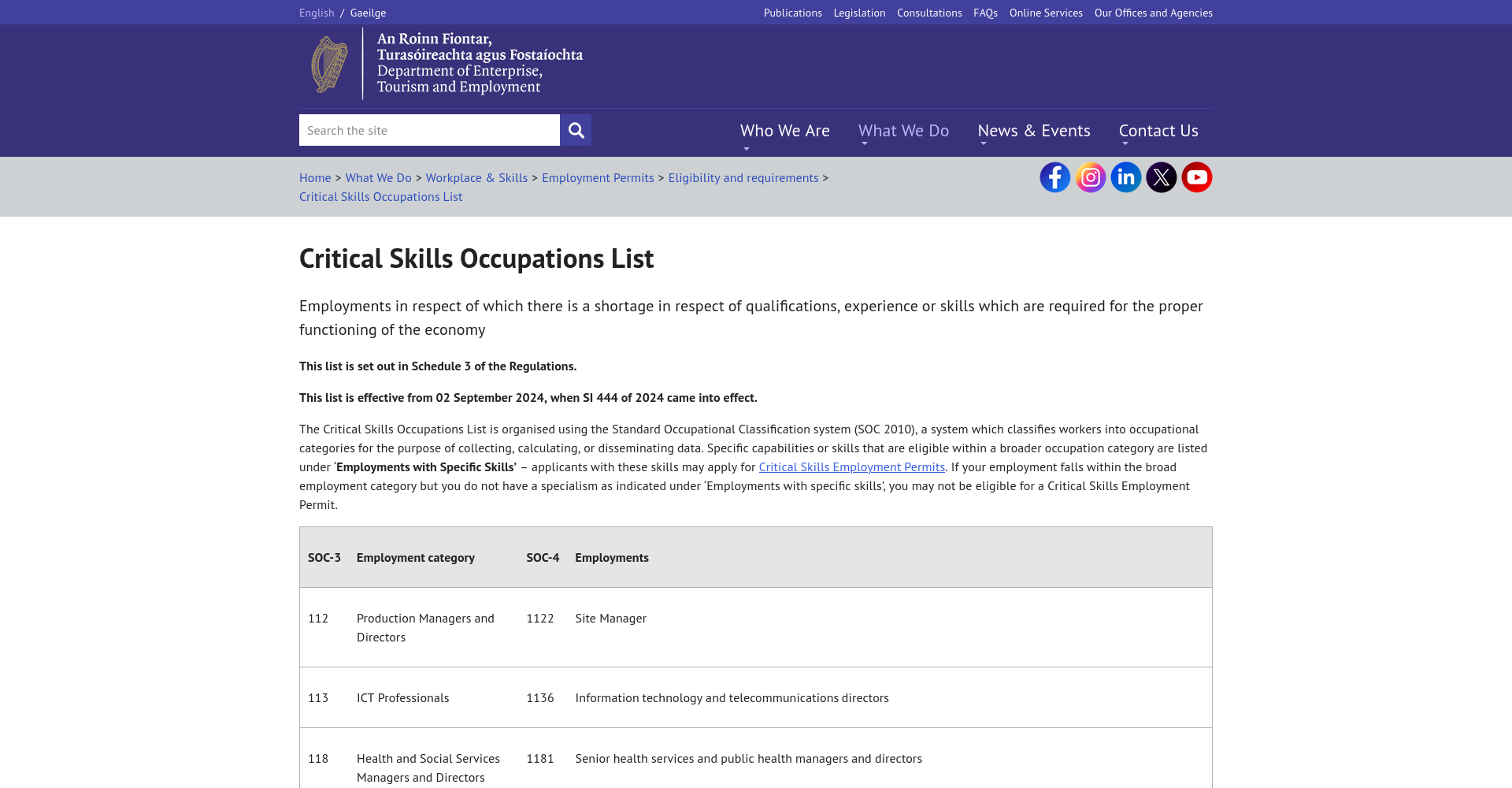The height and width of the screenshot is (788, 1512).
Task: Switch language to Gaeilge
Action: click(368, 13)
